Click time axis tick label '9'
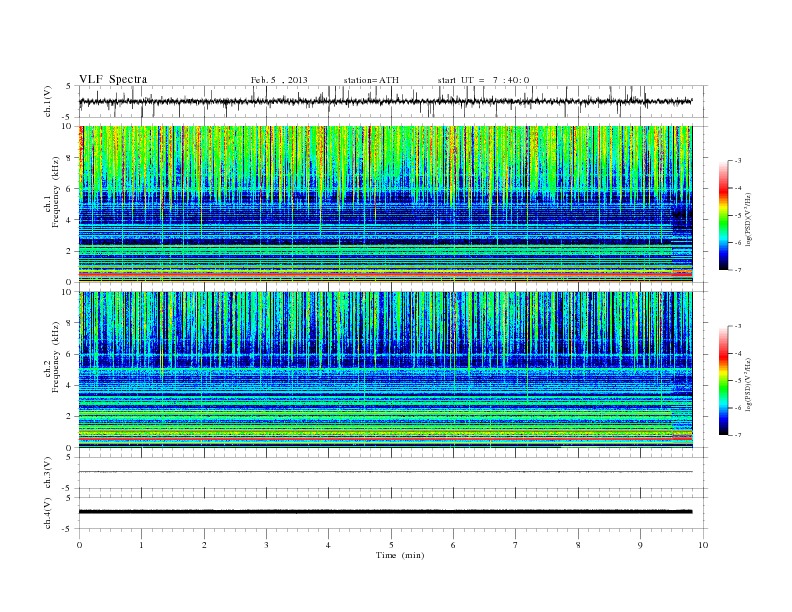Viewport: 792px width, 612px height. click(640, 545)
